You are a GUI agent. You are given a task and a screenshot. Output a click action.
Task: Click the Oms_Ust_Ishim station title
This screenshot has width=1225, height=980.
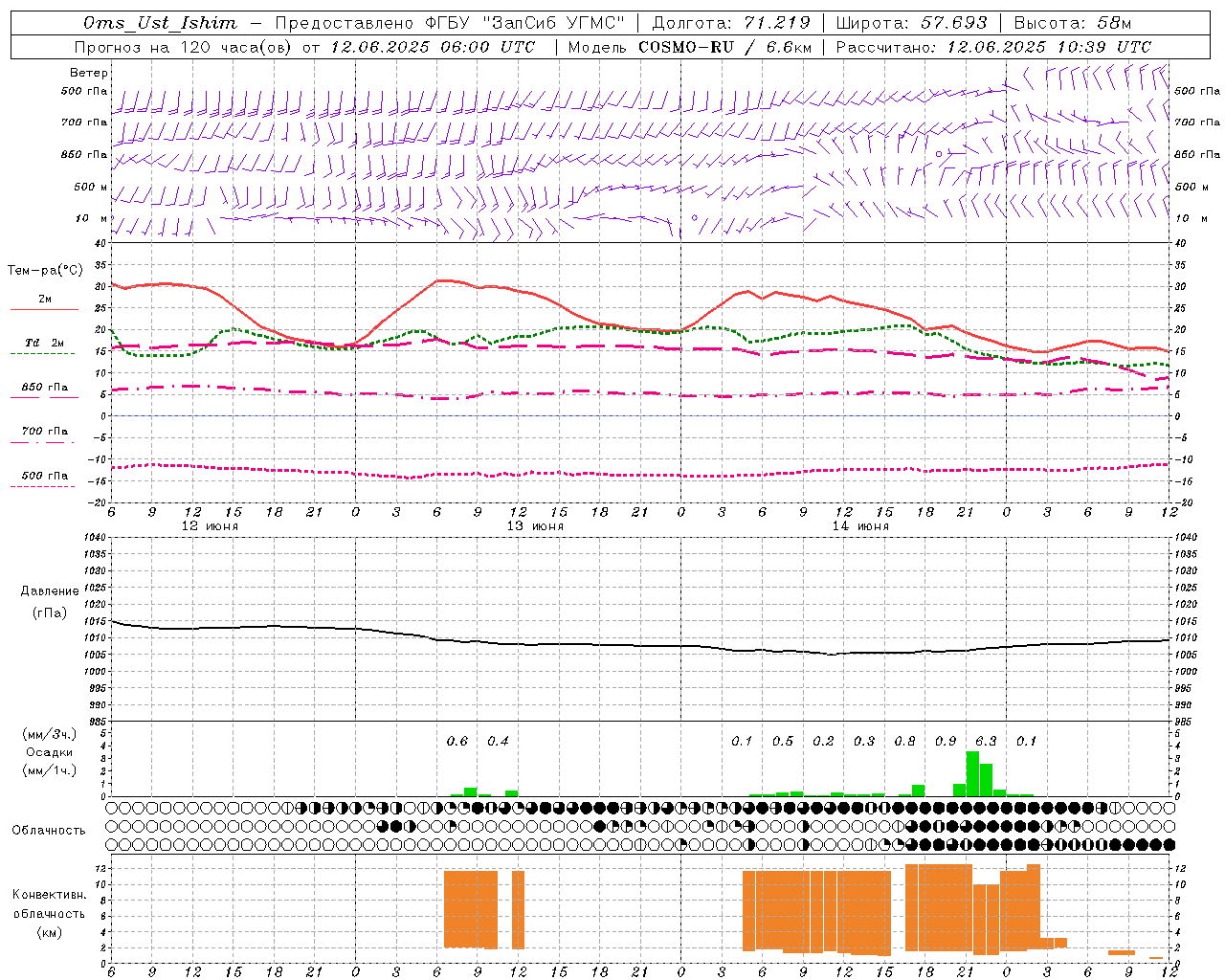click(160, 23)
